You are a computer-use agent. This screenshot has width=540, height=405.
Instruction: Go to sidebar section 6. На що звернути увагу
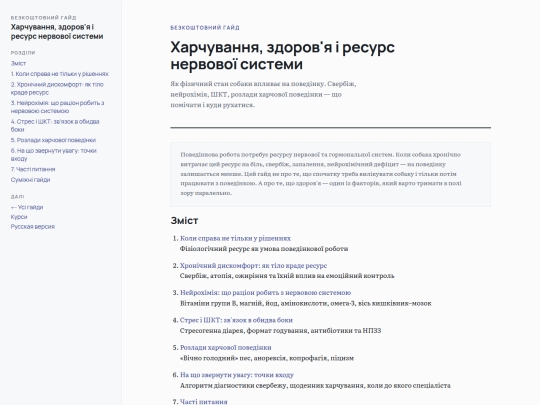(54, 155)
